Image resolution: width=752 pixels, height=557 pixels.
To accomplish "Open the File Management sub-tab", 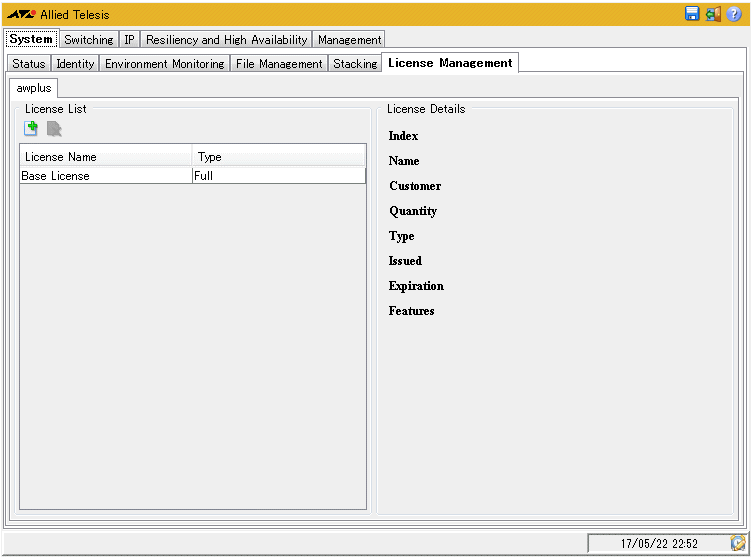I will coord(279,64).
